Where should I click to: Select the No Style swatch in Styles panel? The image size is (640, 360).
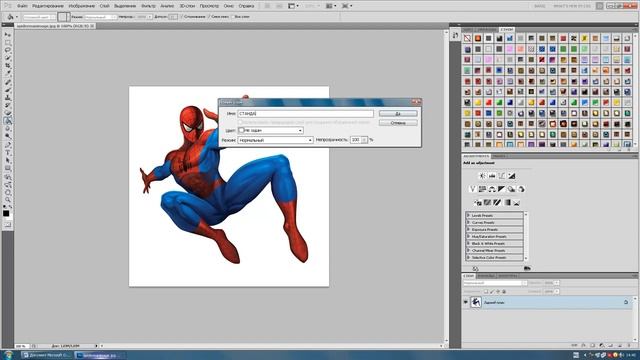(467, 38)
